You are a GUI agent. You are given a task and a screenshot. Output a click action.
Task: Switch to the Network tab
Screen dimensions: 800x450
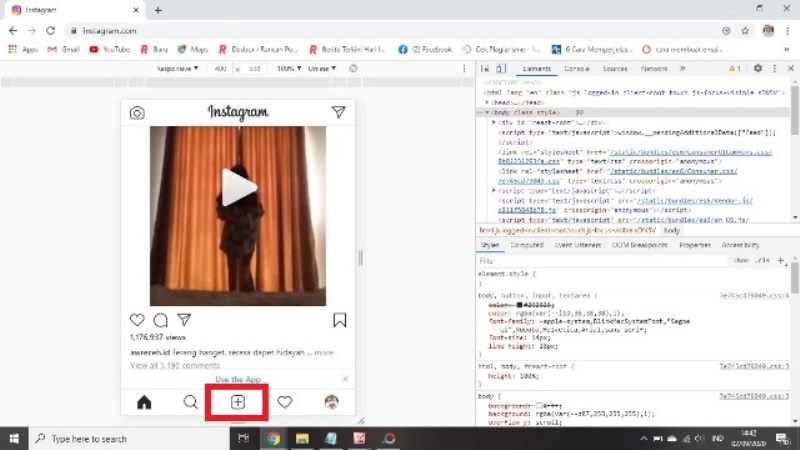654,68
